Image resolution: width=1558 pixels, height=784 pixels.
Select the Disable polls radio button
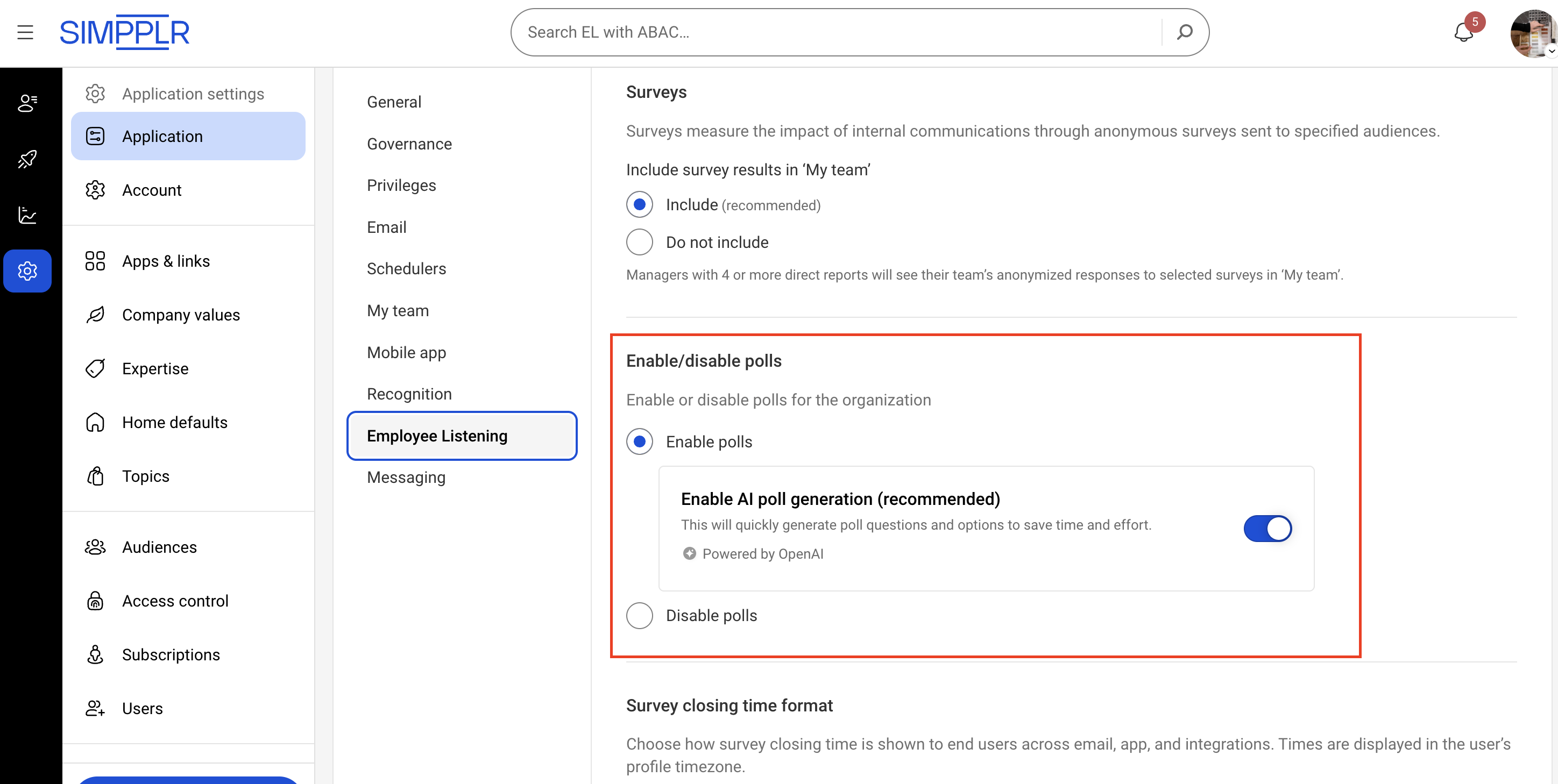pos(639,615)
